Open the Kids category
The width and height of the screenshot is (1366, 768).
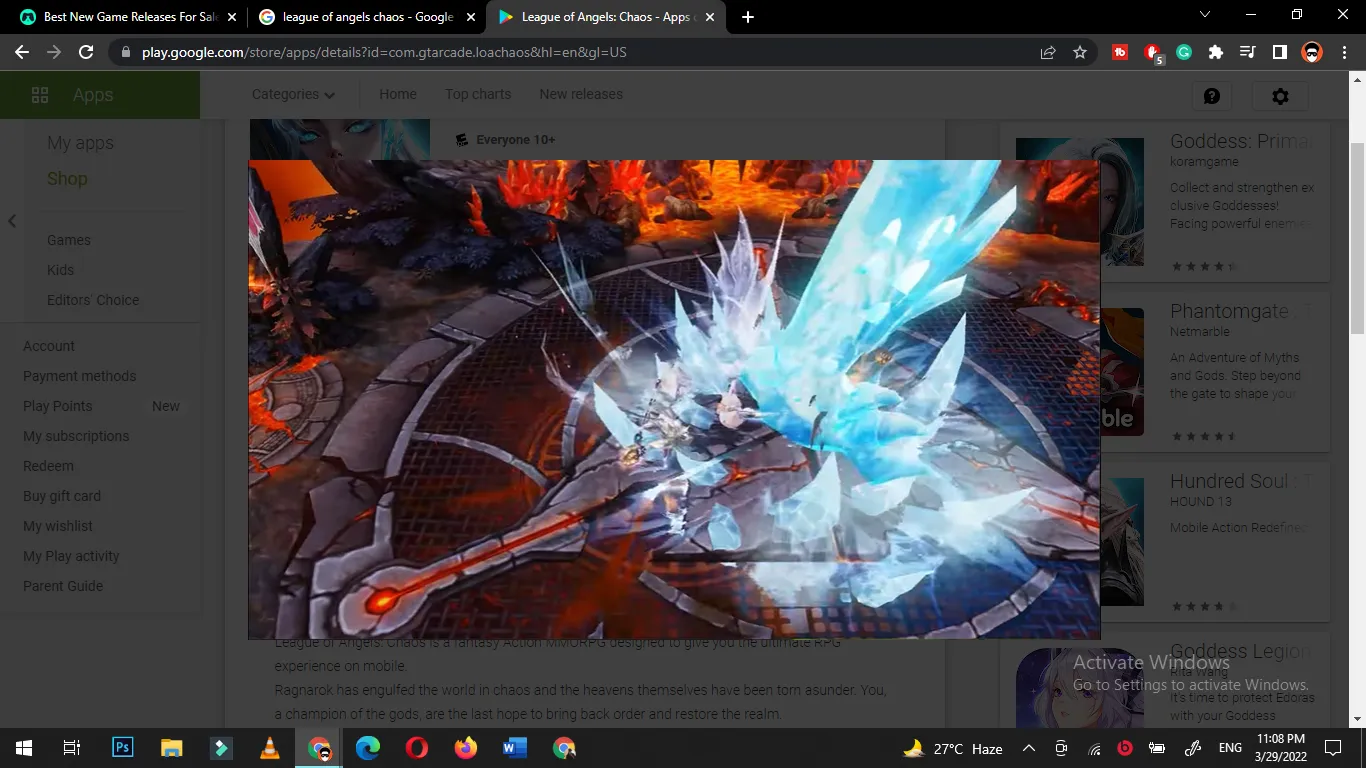coord(60,270)
